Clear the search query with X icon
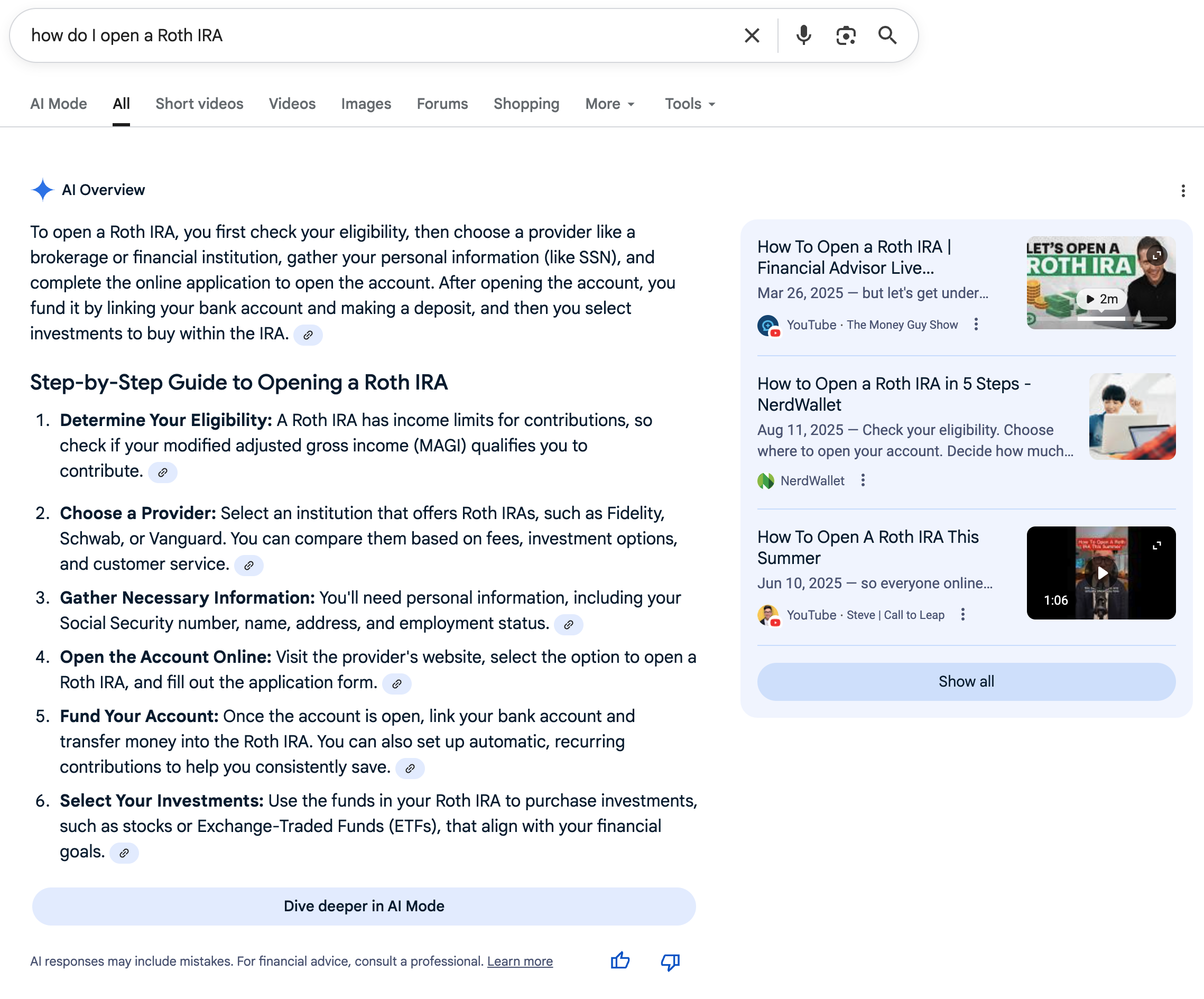The image size is (1204, 999). click(752, 35)
